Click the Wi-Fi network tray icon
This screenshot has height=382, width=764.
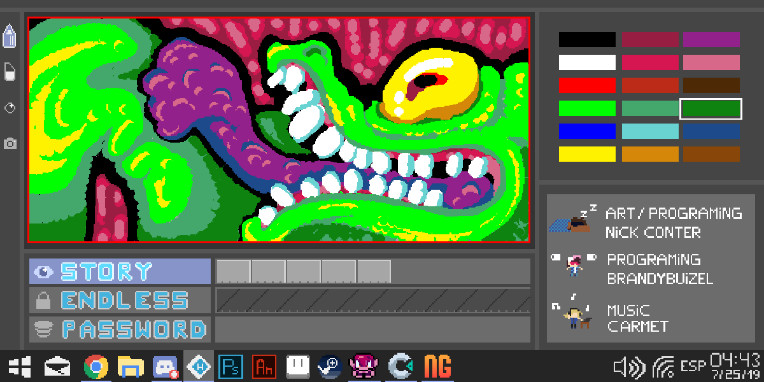663,367
